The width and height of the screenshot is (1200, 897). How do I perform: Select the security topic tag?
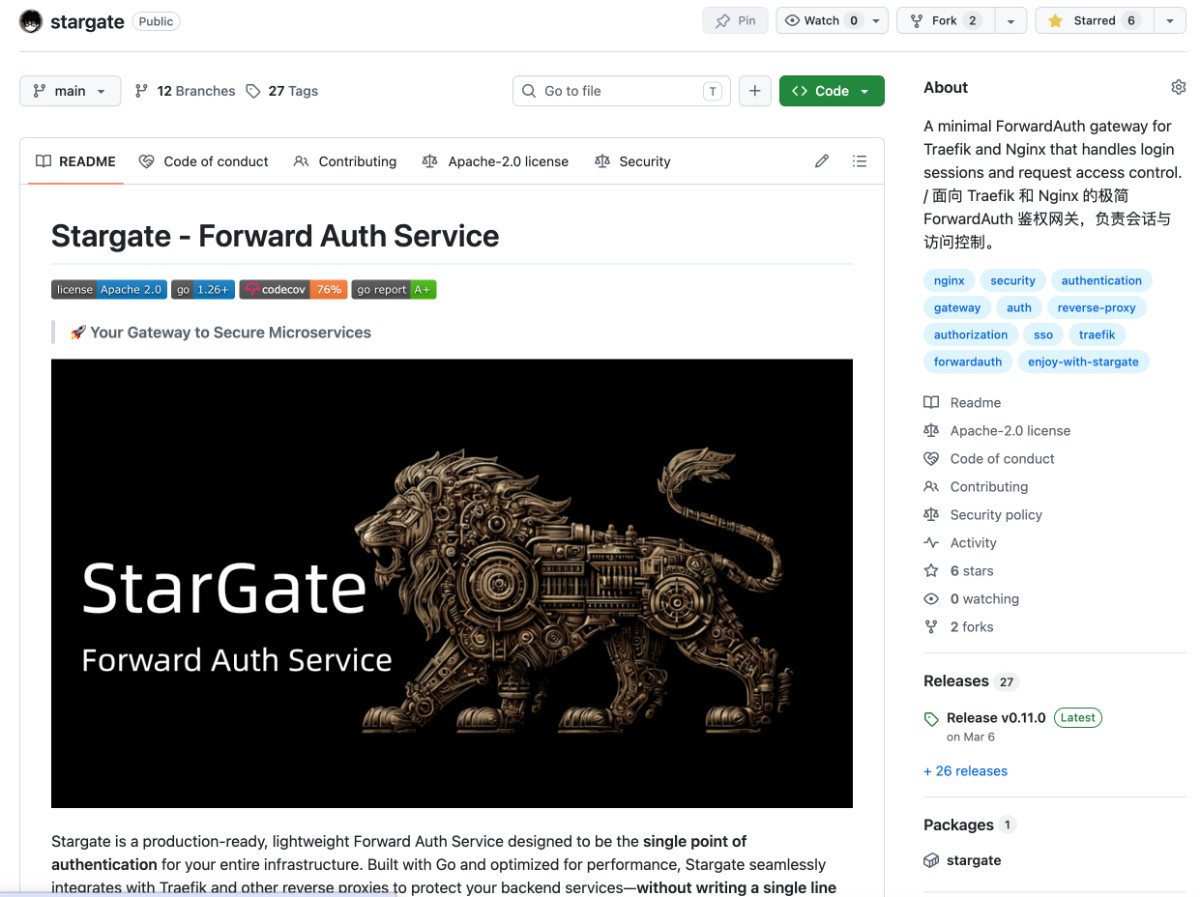tap(1013, 281)
